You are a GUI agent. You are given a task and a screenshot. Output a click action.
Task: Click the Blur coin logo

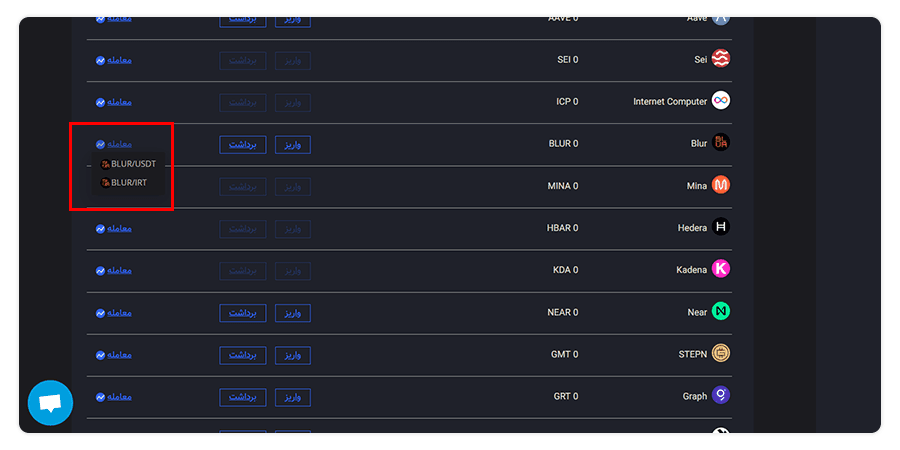(x=720, y=143)
